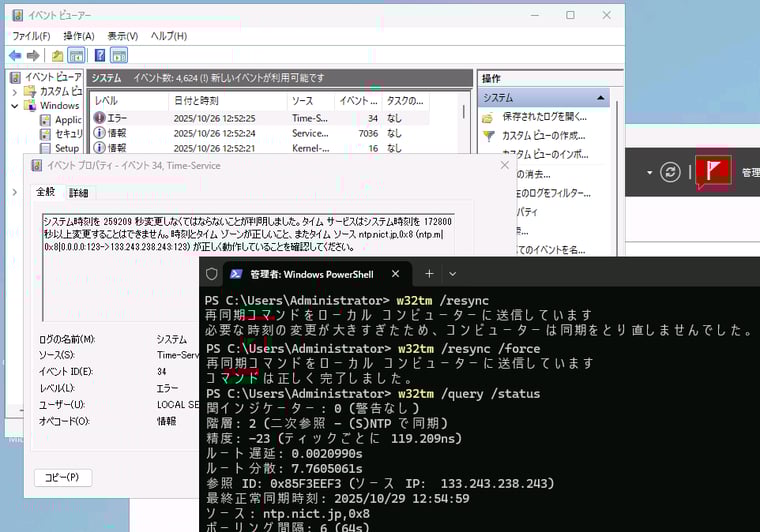Open the notifications flag in Server Manager
760x532 pixels.
(x=712, y=171)
